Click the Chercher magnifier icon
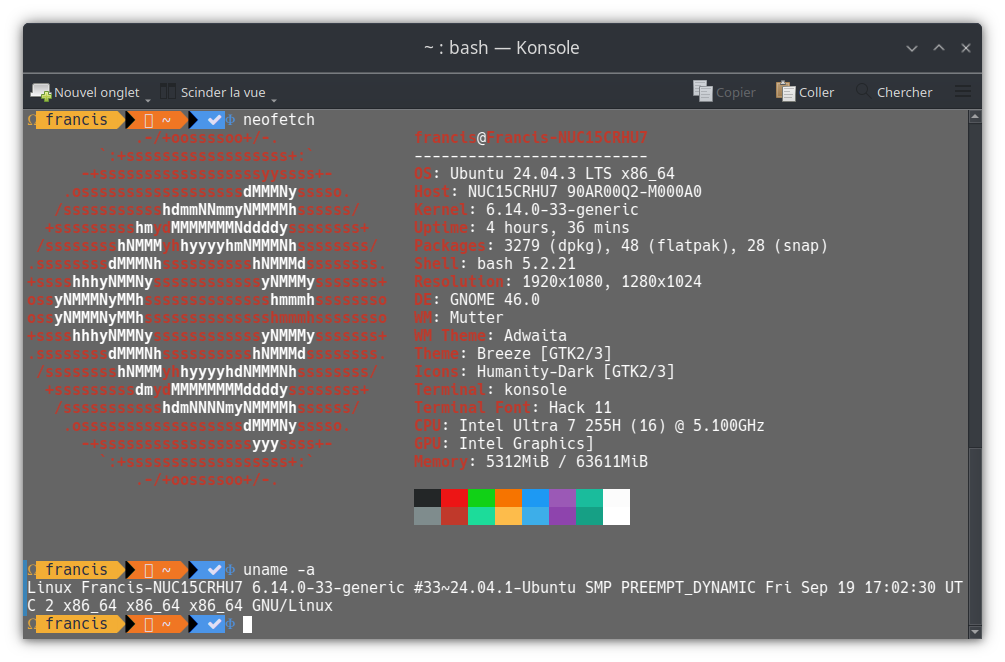This screenshot has width=1005, height=662. coord(862,92)
